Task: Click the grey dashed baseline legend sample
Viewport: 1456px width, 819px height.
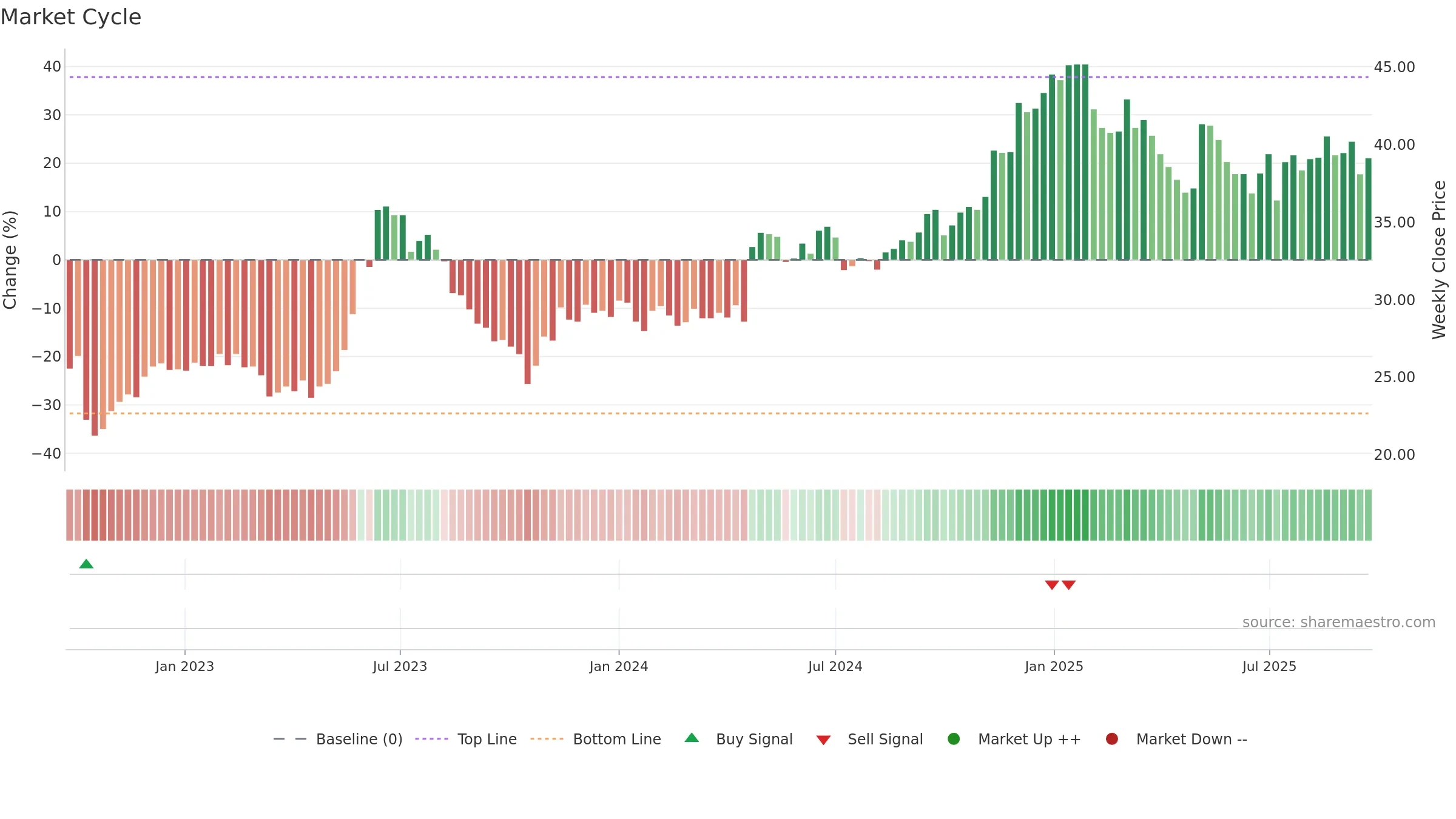Action: point(290,739)
